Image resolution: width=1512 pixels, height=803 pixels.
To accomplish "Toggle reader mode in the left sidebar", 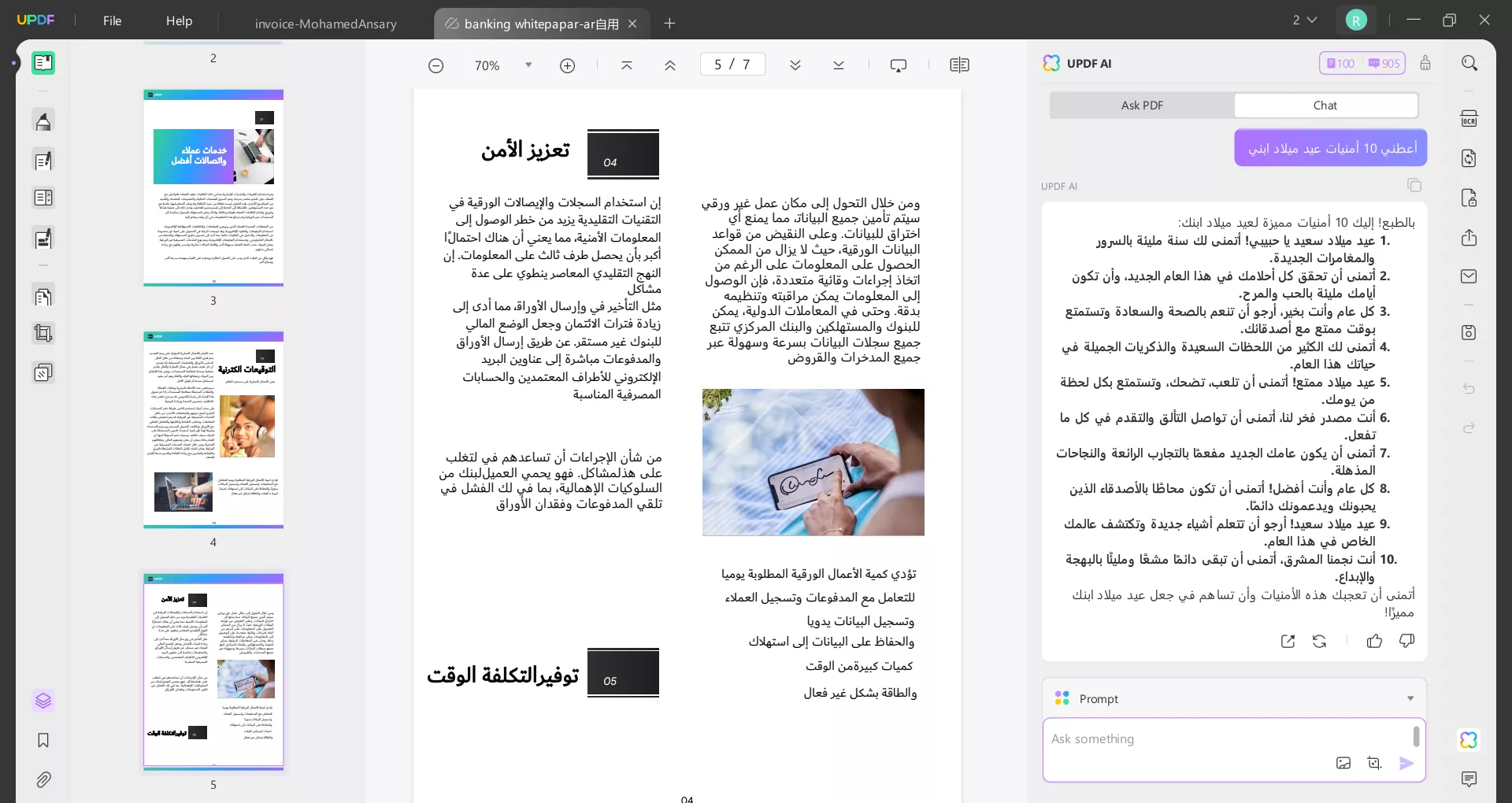I will tap(43, 63).
